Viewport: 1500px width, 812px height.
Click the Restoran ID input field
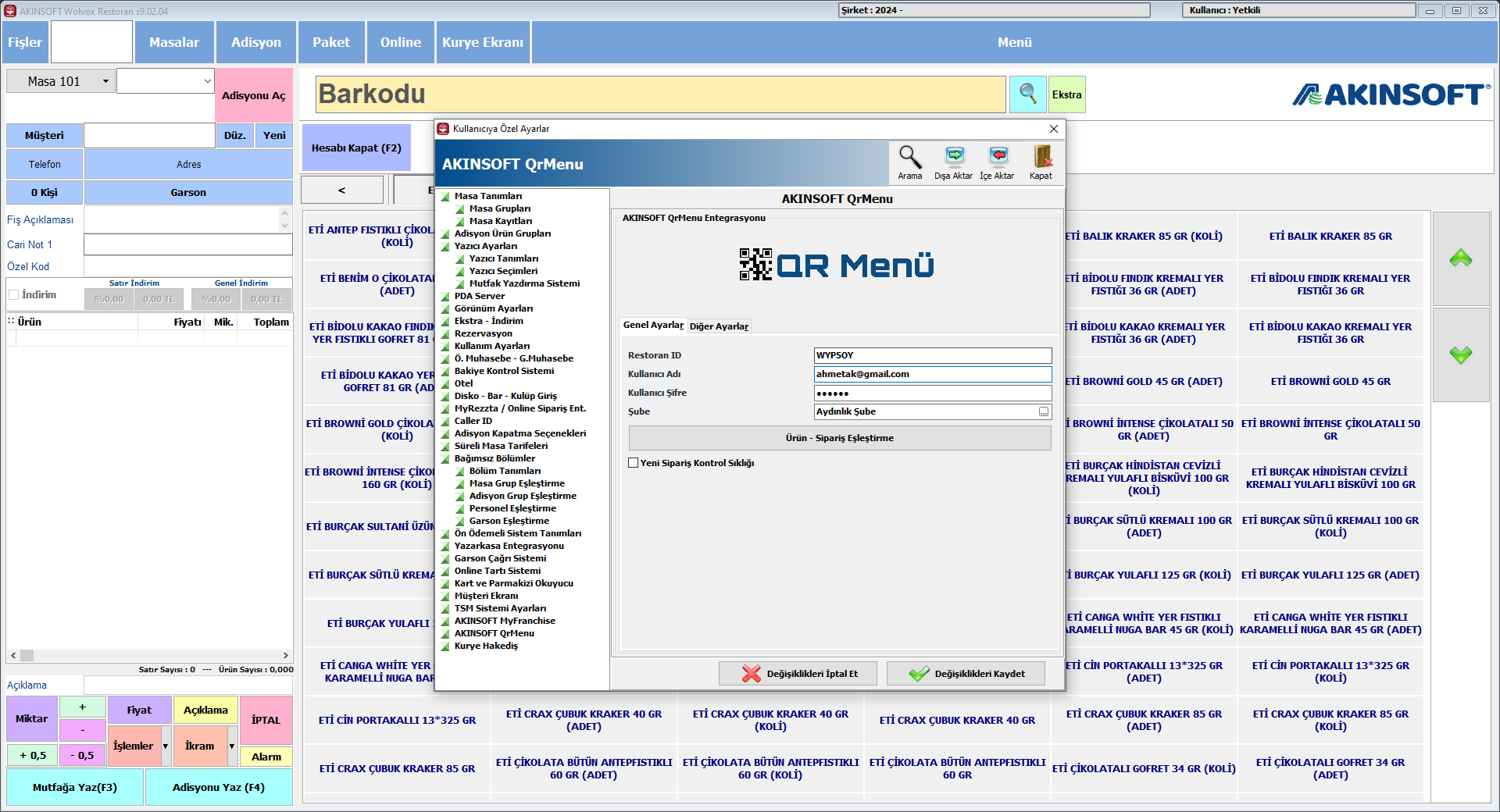coord(933,355)
